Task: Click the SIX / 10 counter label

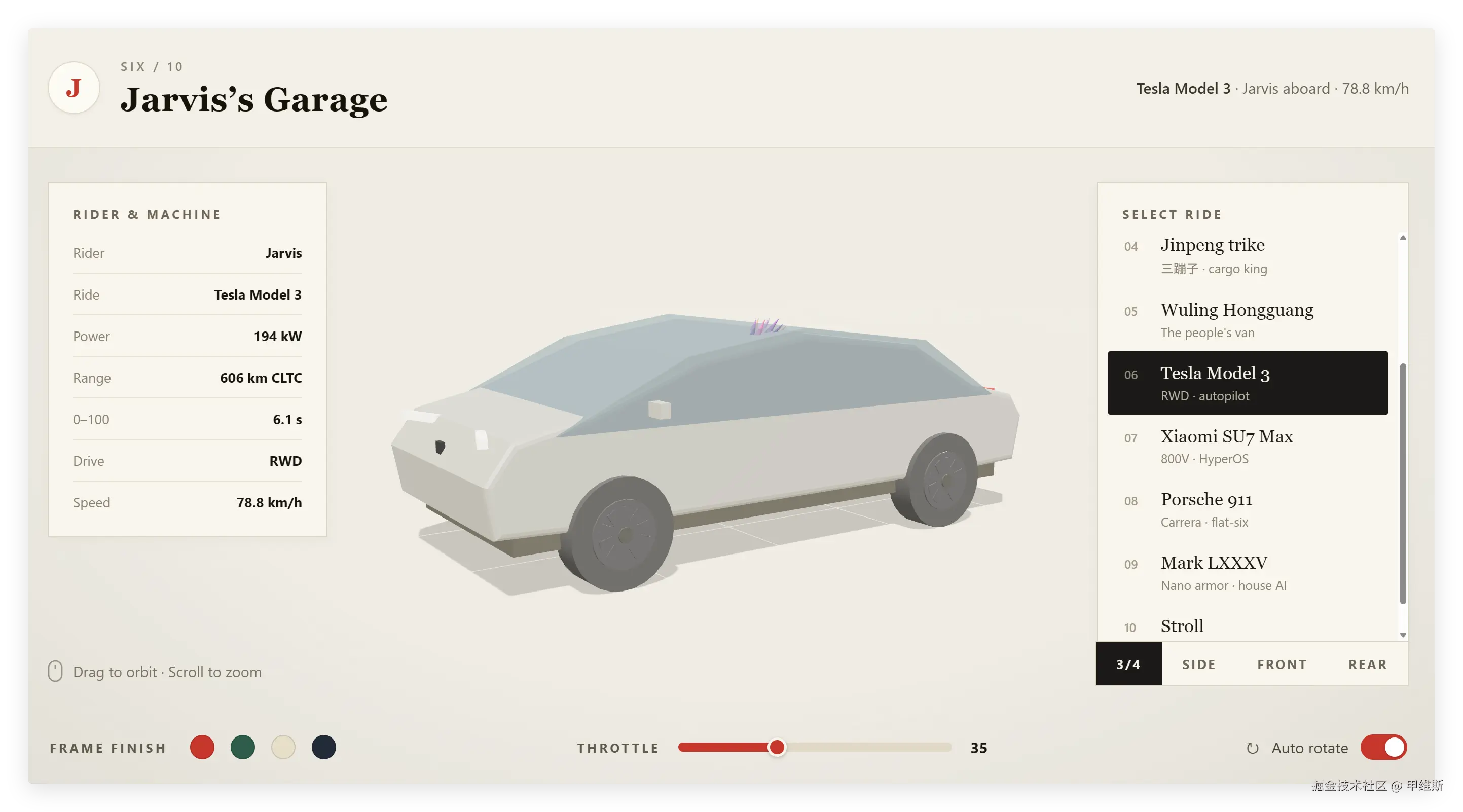Action: 152,66
